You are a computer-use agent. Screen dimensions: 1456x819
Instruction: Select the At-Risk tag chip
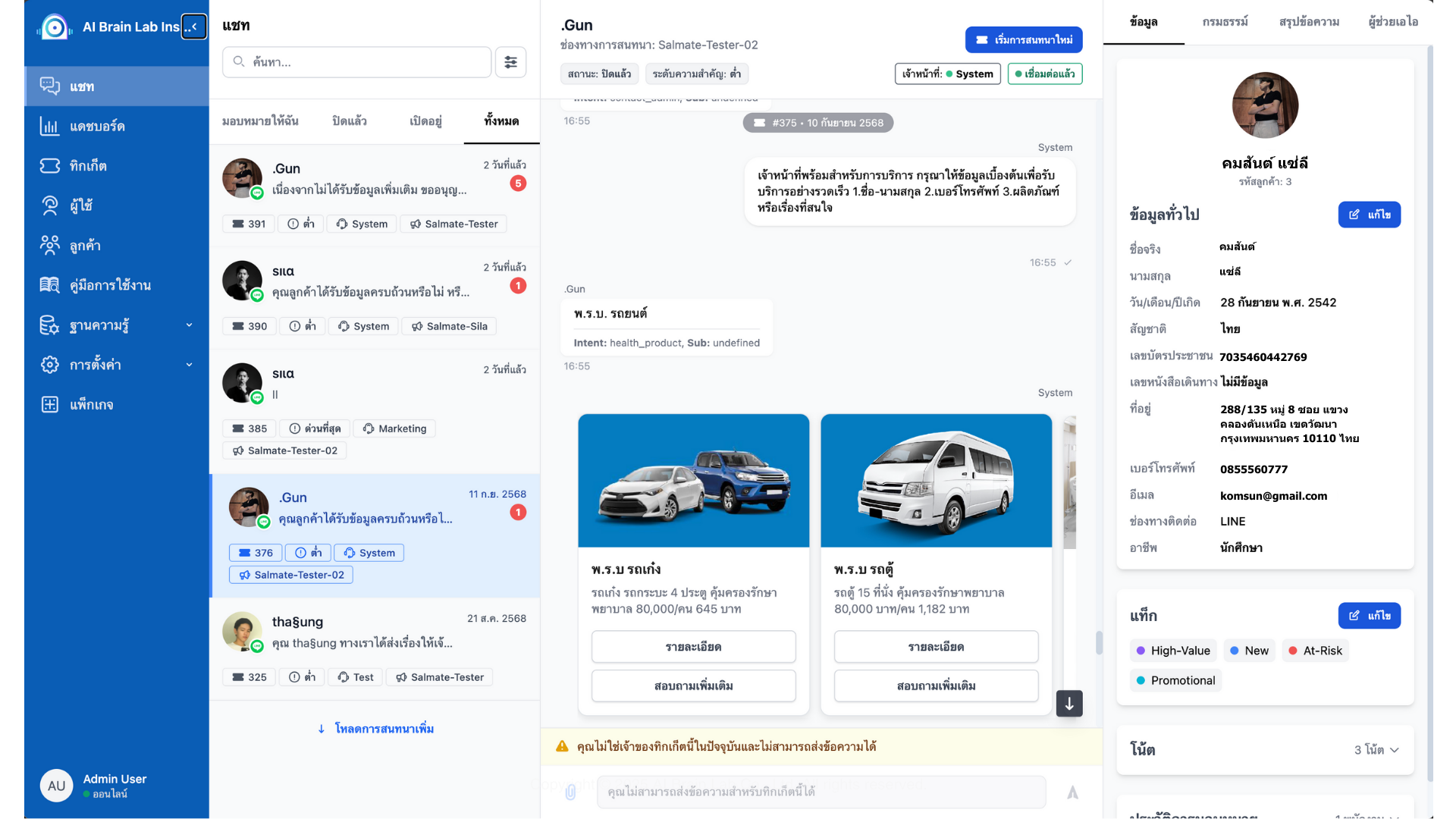[1315, 651]
